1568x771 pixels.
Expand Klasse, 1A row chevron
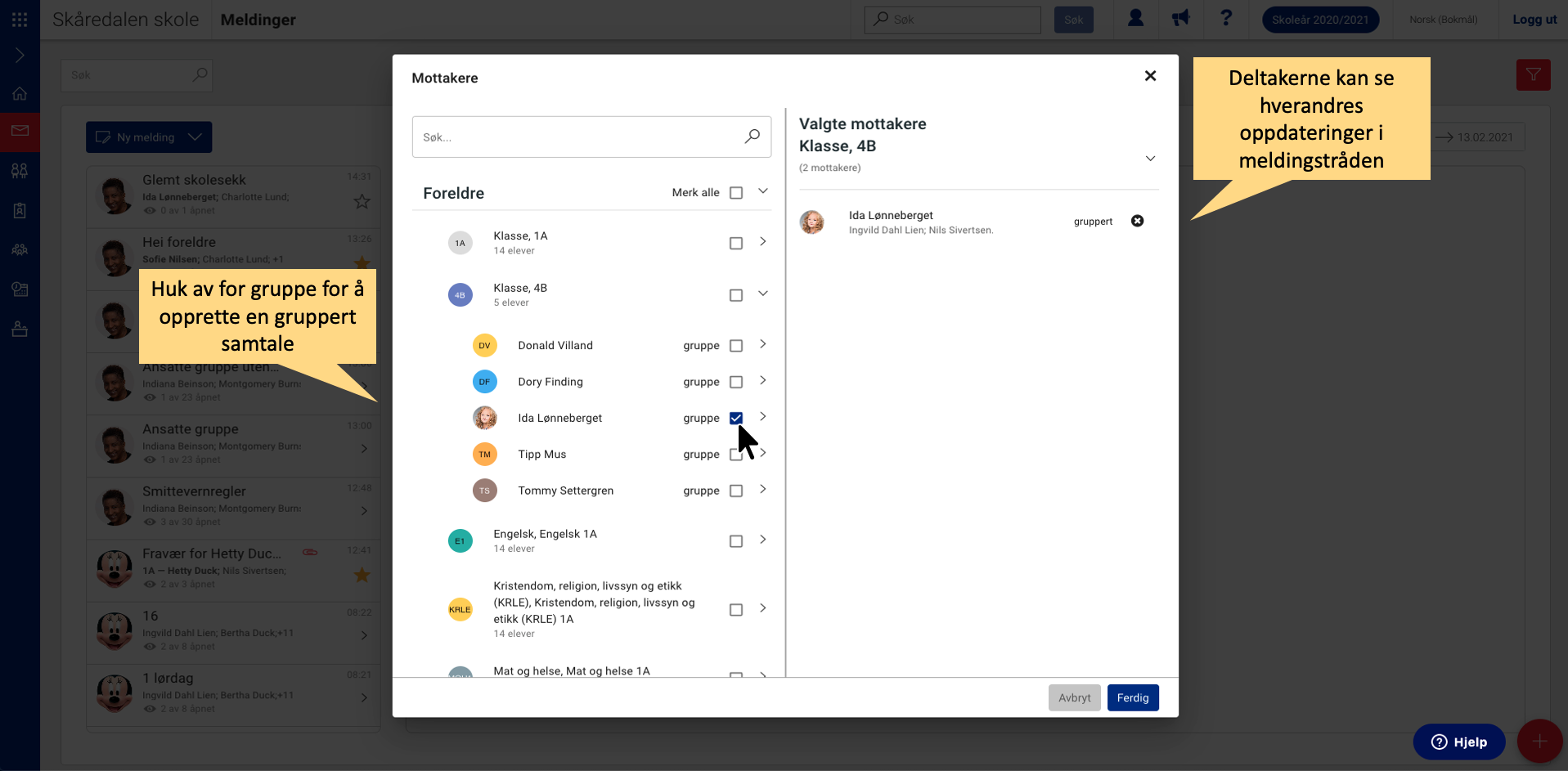762,242
